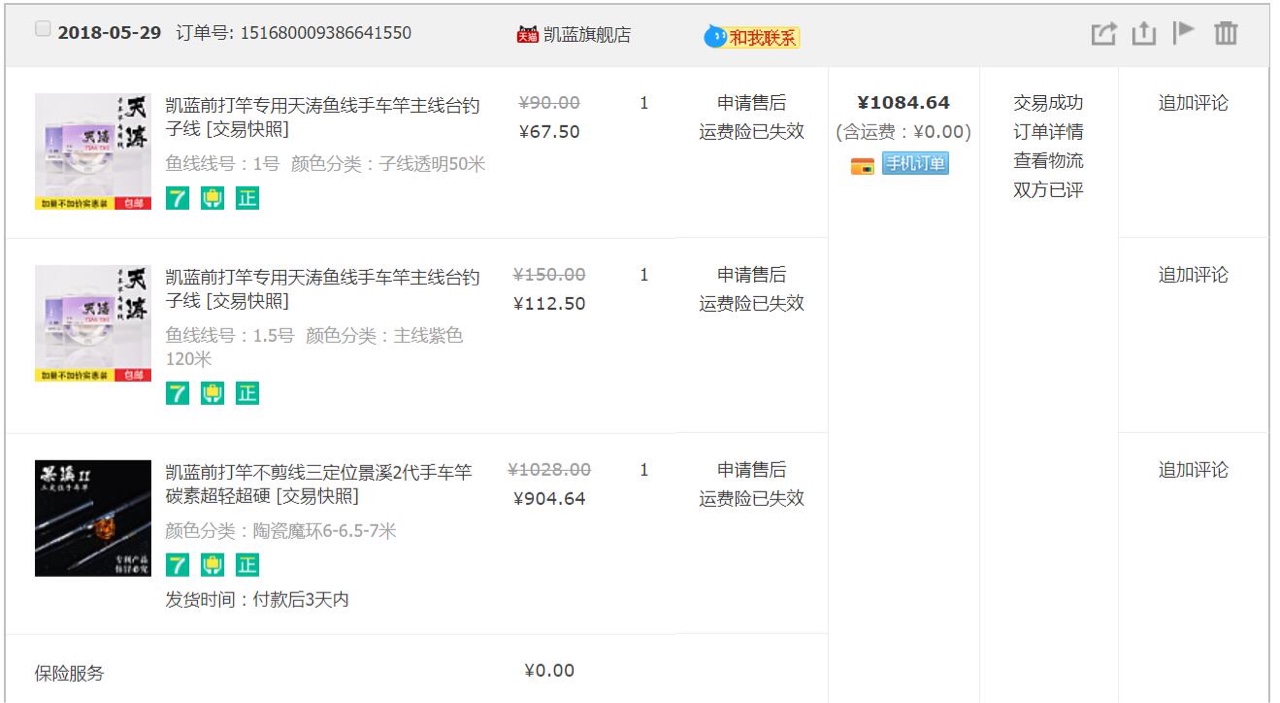Click the 发货时间：付款后3天内 text

point(257,600)
